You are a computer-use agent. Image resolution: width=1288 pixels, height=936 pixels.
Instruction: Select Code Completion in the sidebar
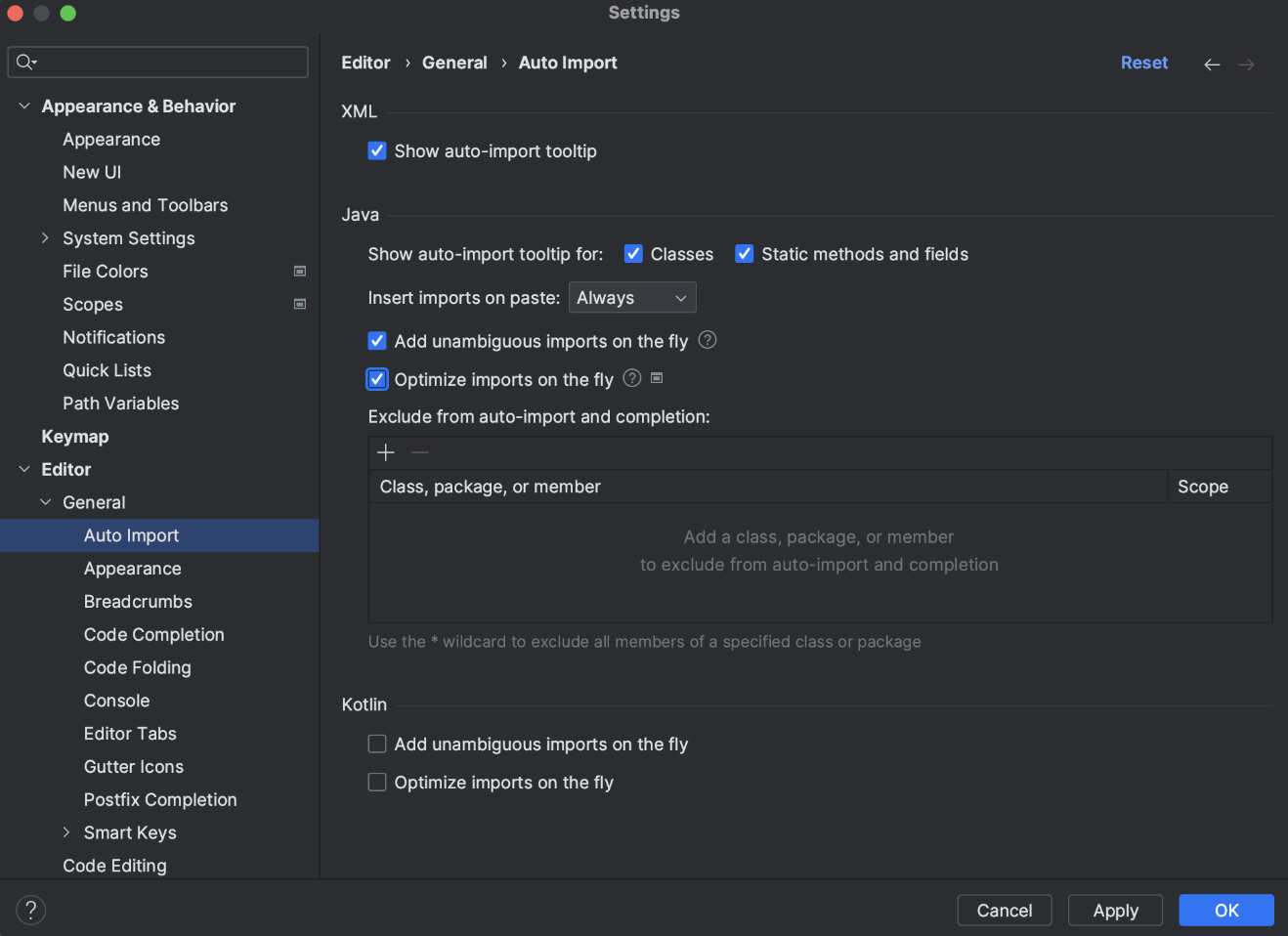coord(154,635)
